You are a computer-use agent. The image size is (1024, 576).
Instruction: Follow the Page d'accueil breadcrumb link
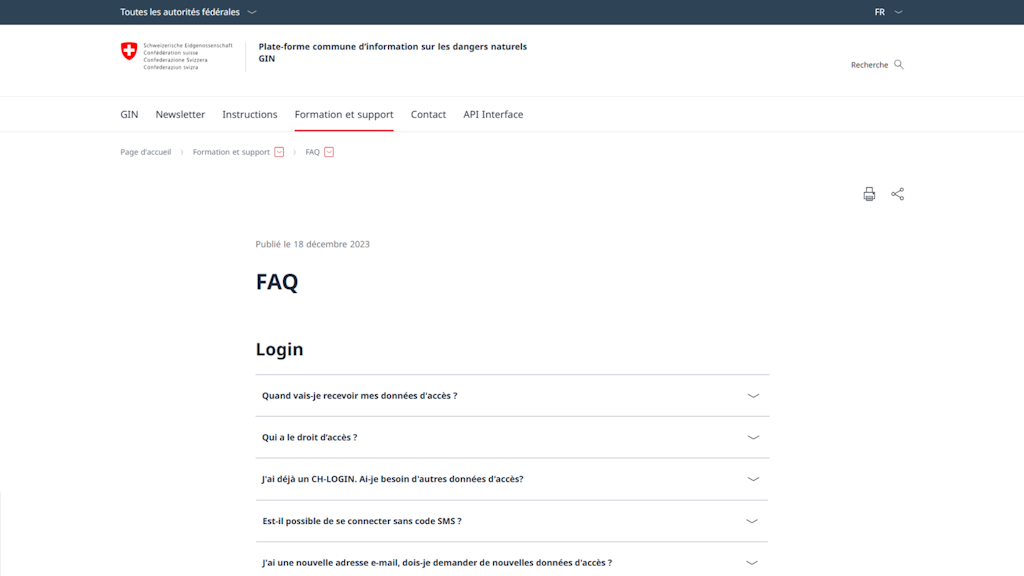144,152
